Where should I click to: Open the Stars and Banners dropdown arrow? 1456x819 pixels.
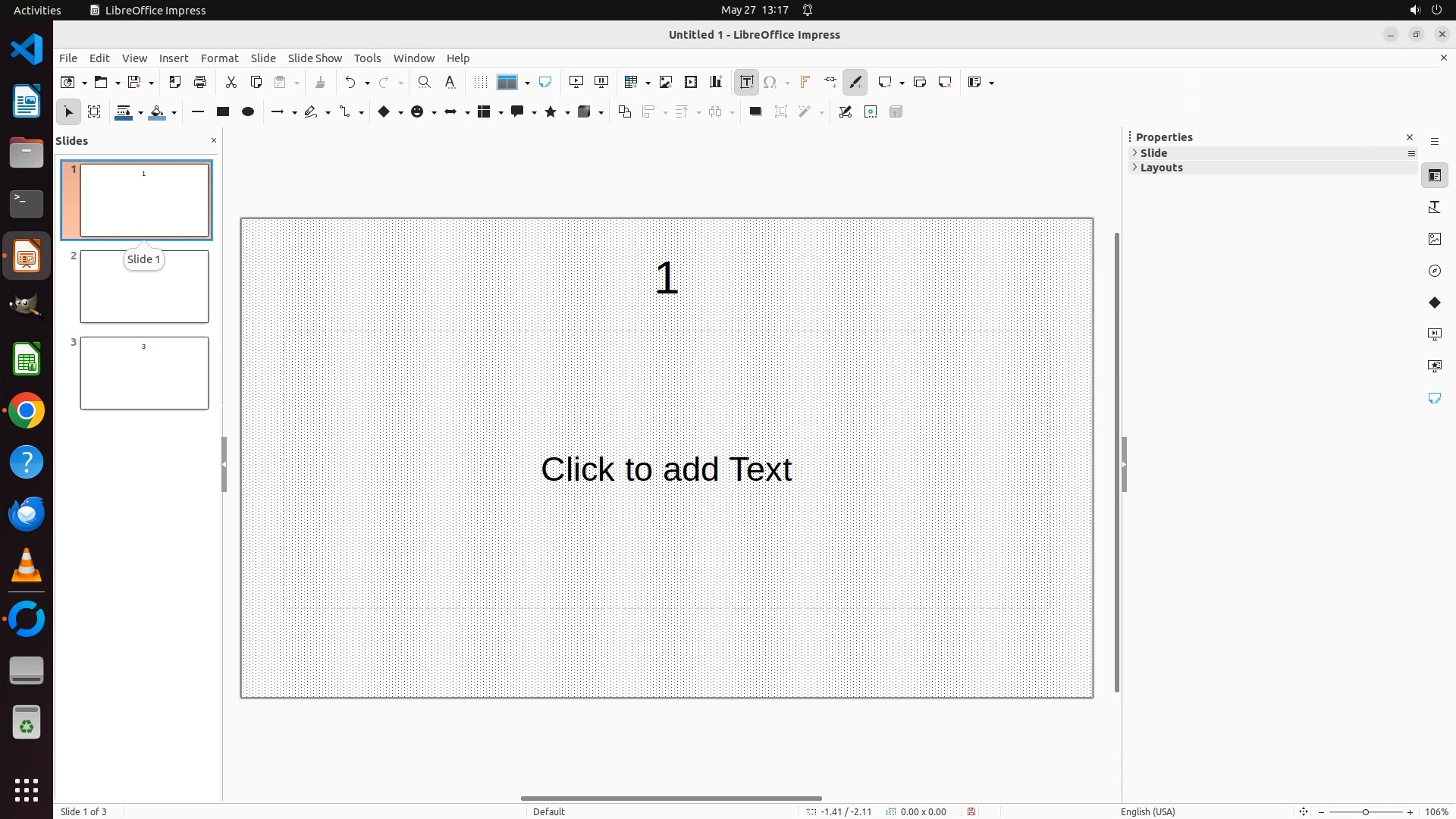(567, 113)
